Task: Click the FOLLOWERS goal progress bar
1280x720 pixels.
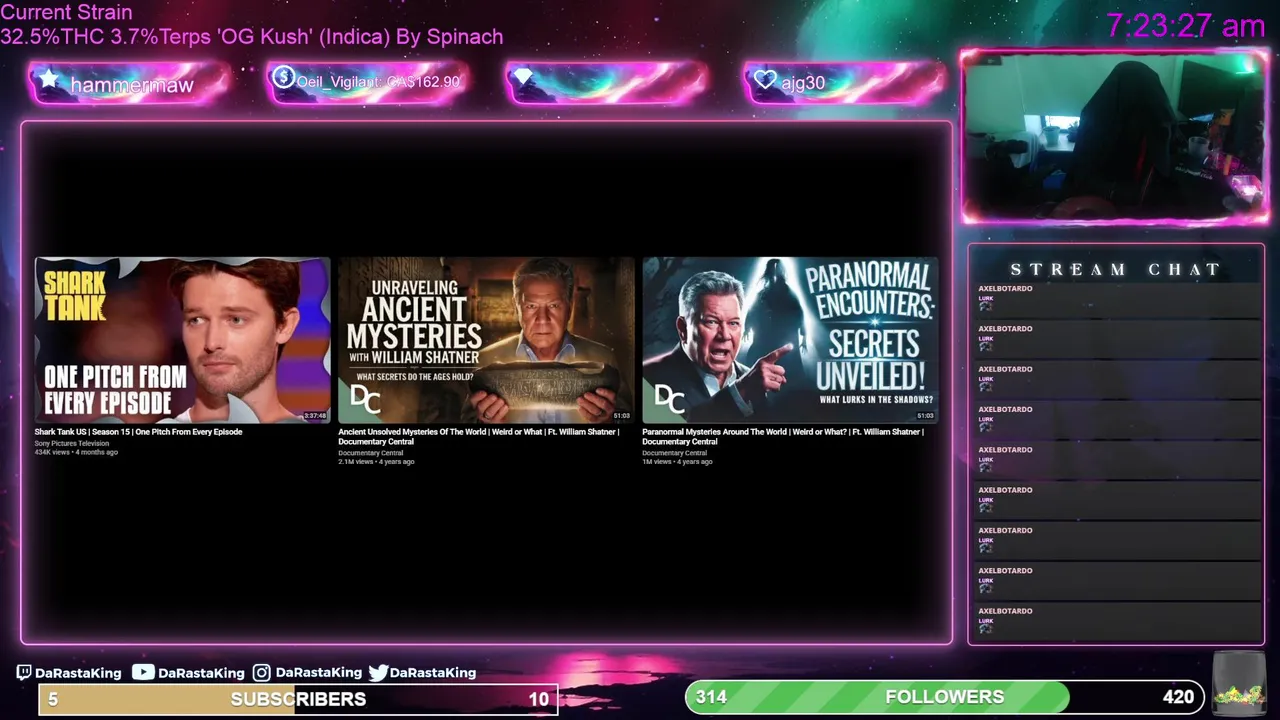Action: click(944, 697)
